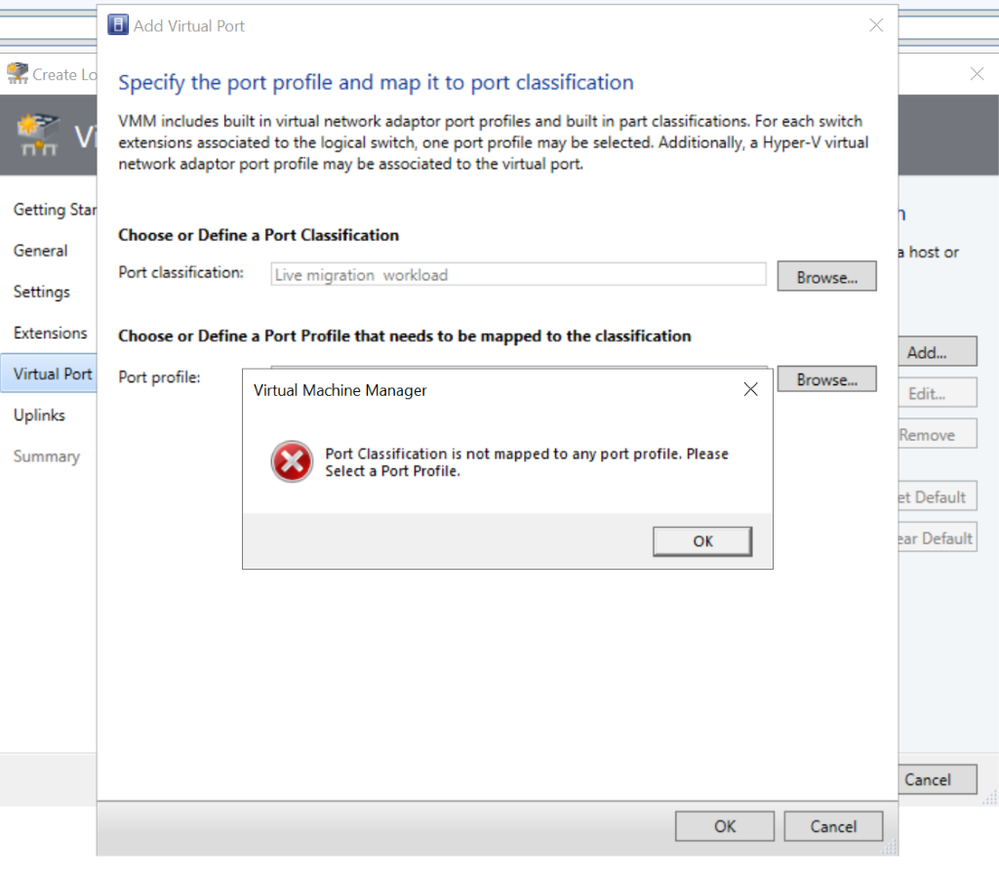Click the Create Logical Switch title bar icon
Screen dimensions: 999x873
click(17, 73)
